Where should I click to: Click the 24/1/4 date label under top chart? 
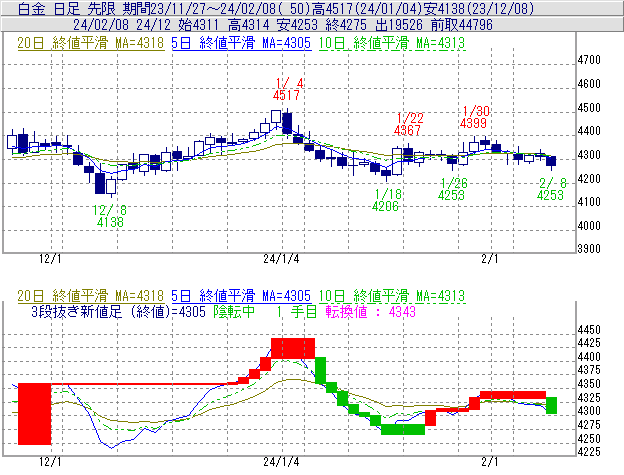[281, 259]
